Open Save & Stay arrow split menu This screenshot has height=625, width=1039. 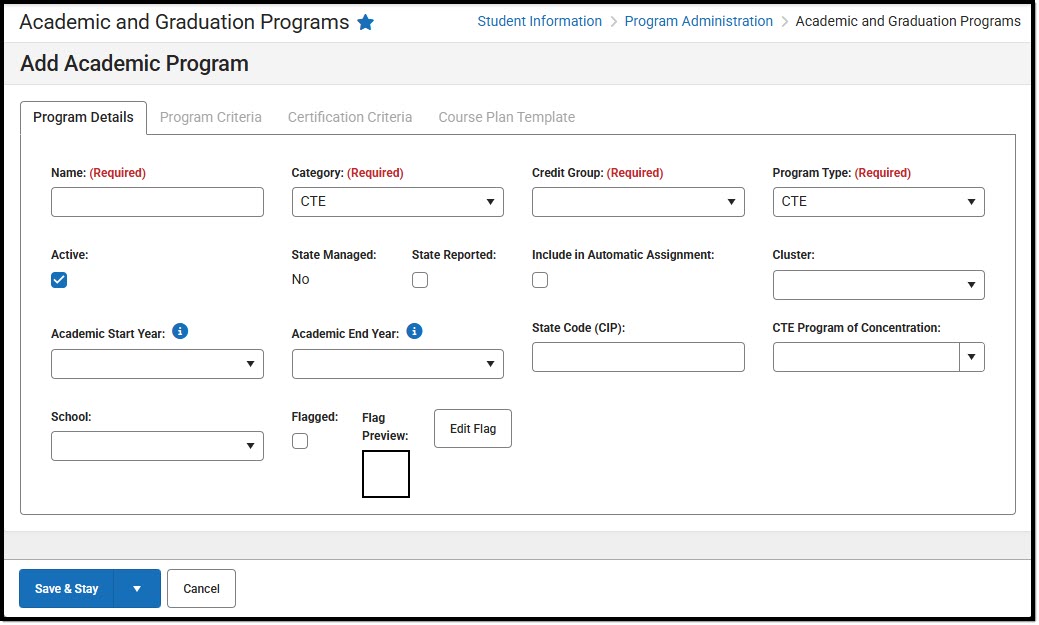[137, 589]
